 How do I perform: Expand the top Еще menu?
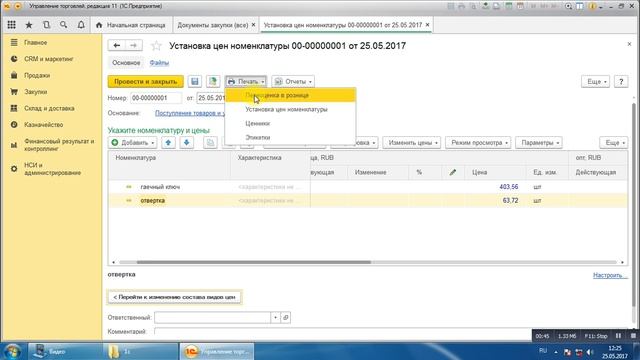click(596, 82)
